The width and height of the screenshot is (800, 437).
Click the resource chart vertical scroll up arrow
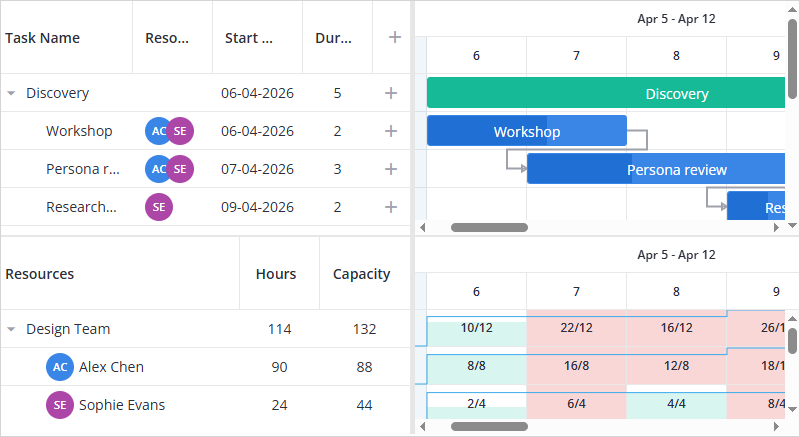(792, 319)
